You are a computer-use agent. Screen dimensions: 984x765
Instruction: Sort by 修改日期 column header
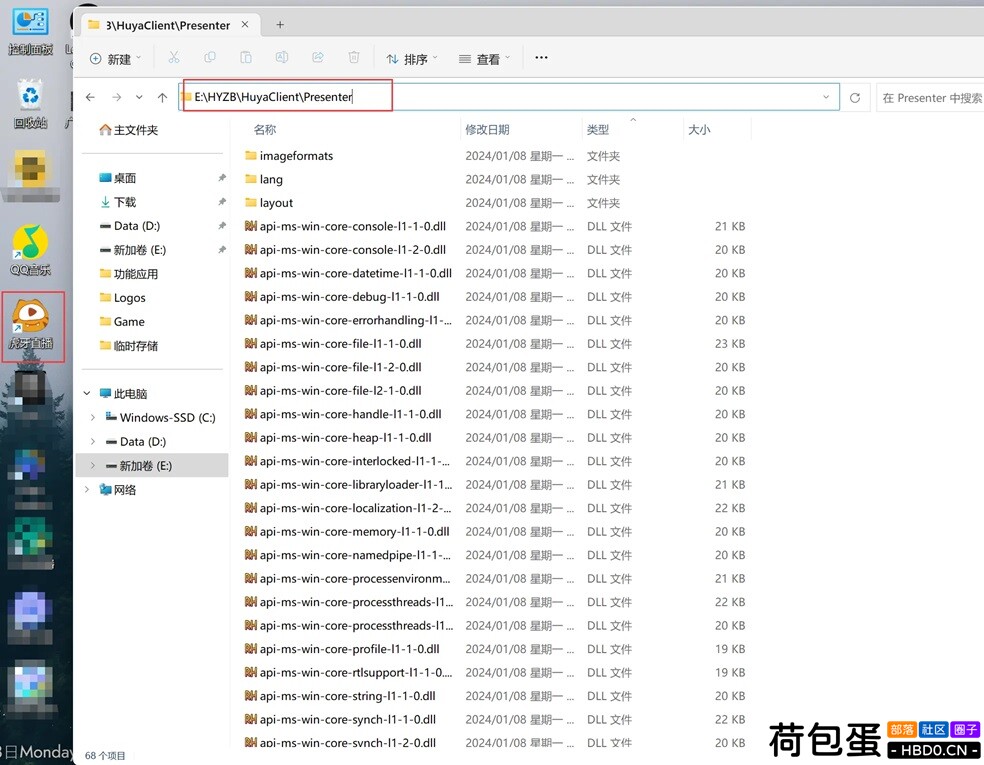(x=487, y=130)
